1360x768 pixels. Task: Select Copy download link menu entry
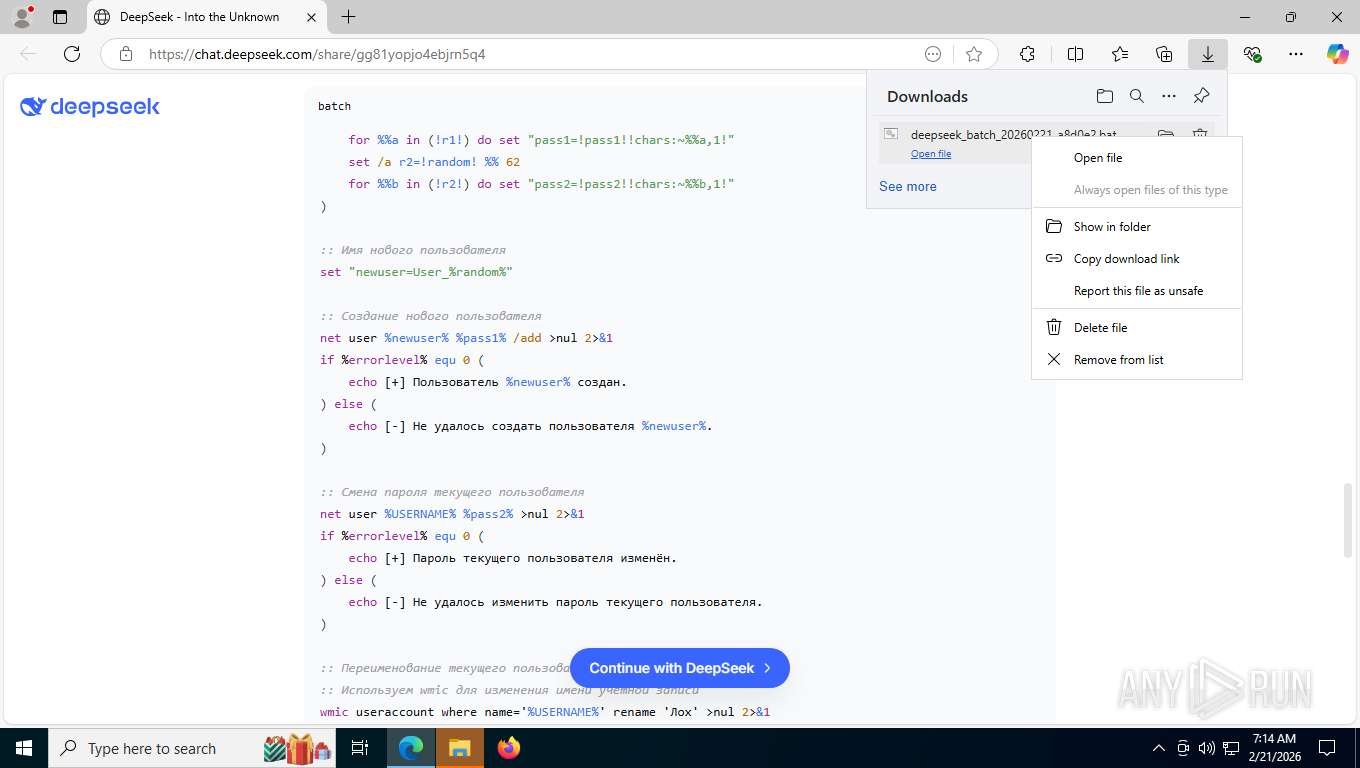click(x=1137, y=259)
